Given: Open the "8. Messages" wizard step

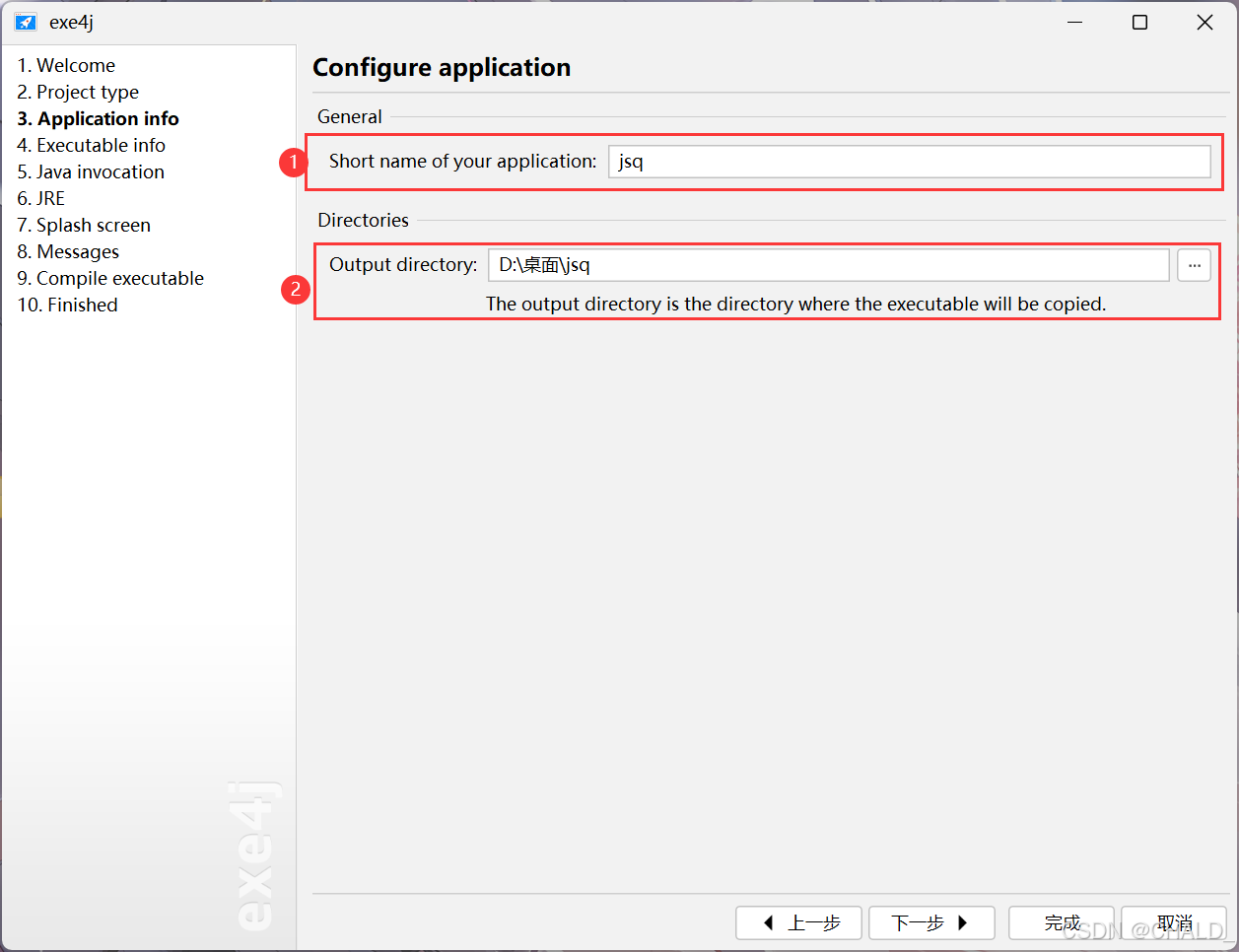Looking at the screenshot, I should click(68, 251).
